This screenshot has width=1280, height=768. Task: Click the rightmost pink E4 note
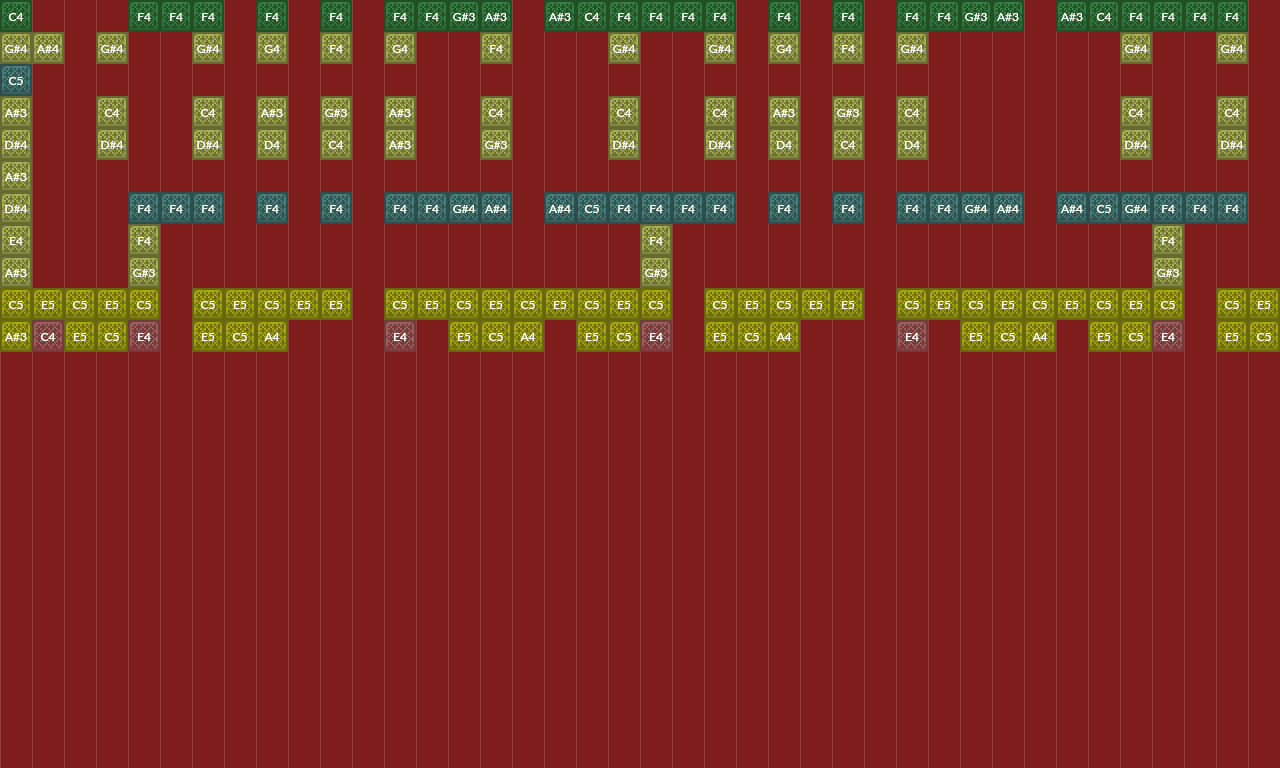tap(1168, 336)
